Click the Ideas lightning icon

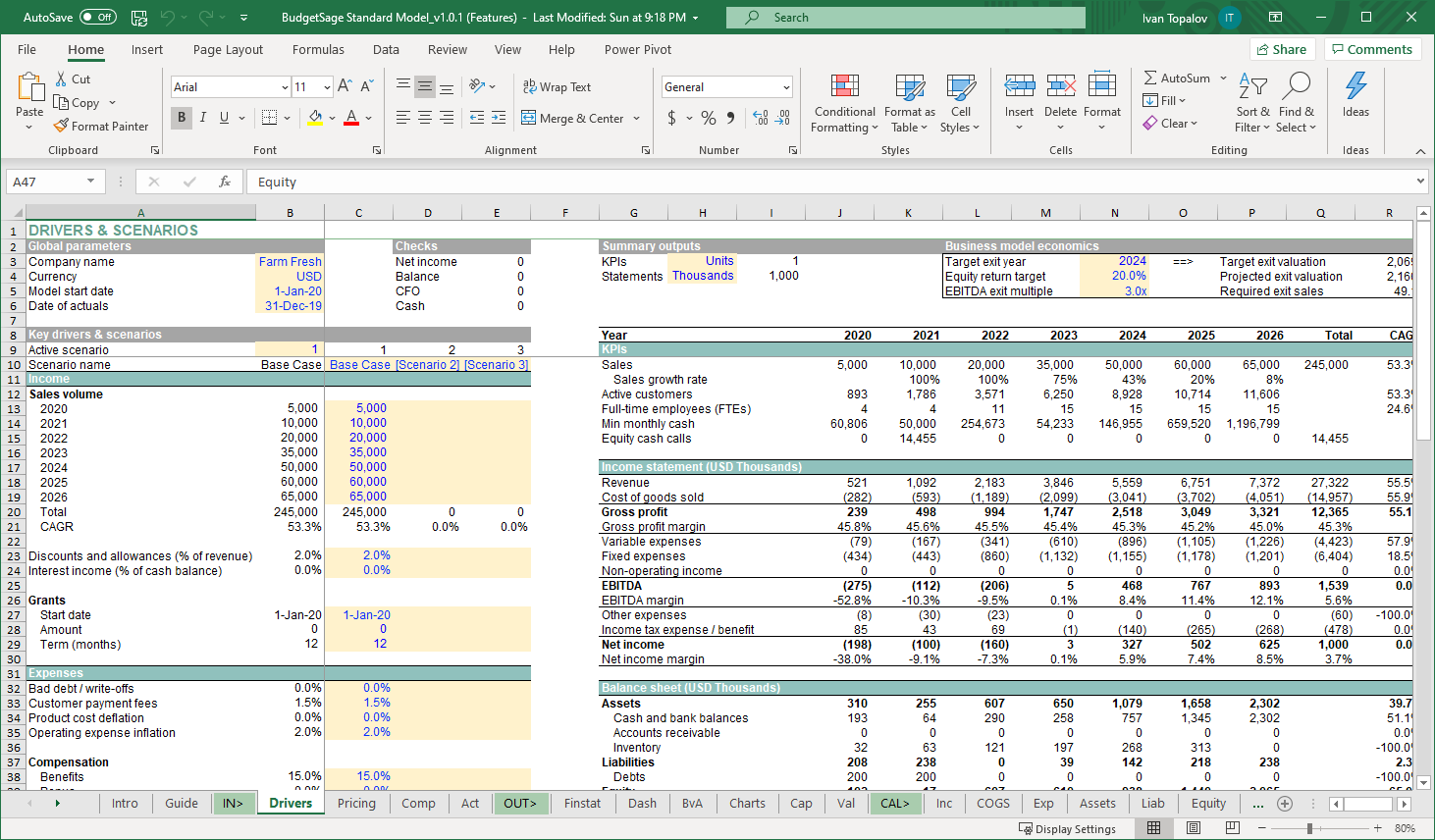(x=1355, y=86)
